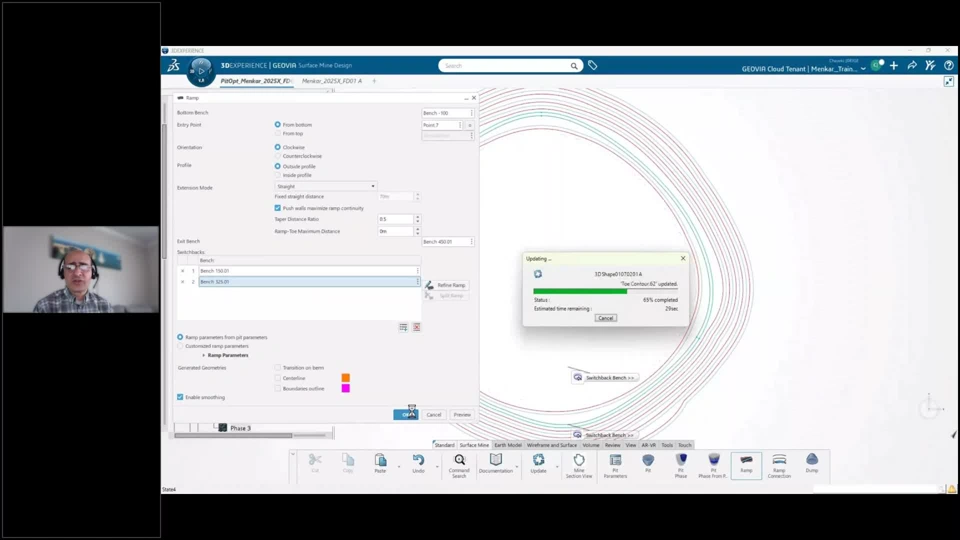Toggle Enable smoothing checkbox
960x540 pixels.
[x=180, y=397]
